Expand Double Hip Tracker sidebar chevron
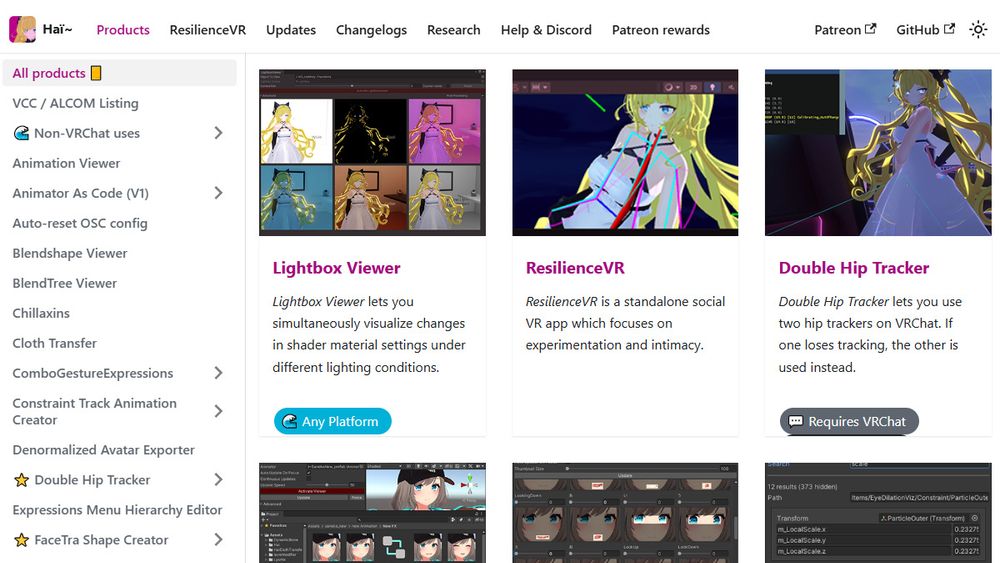Viewport: 1000px width, 563px height. [218, 479]
